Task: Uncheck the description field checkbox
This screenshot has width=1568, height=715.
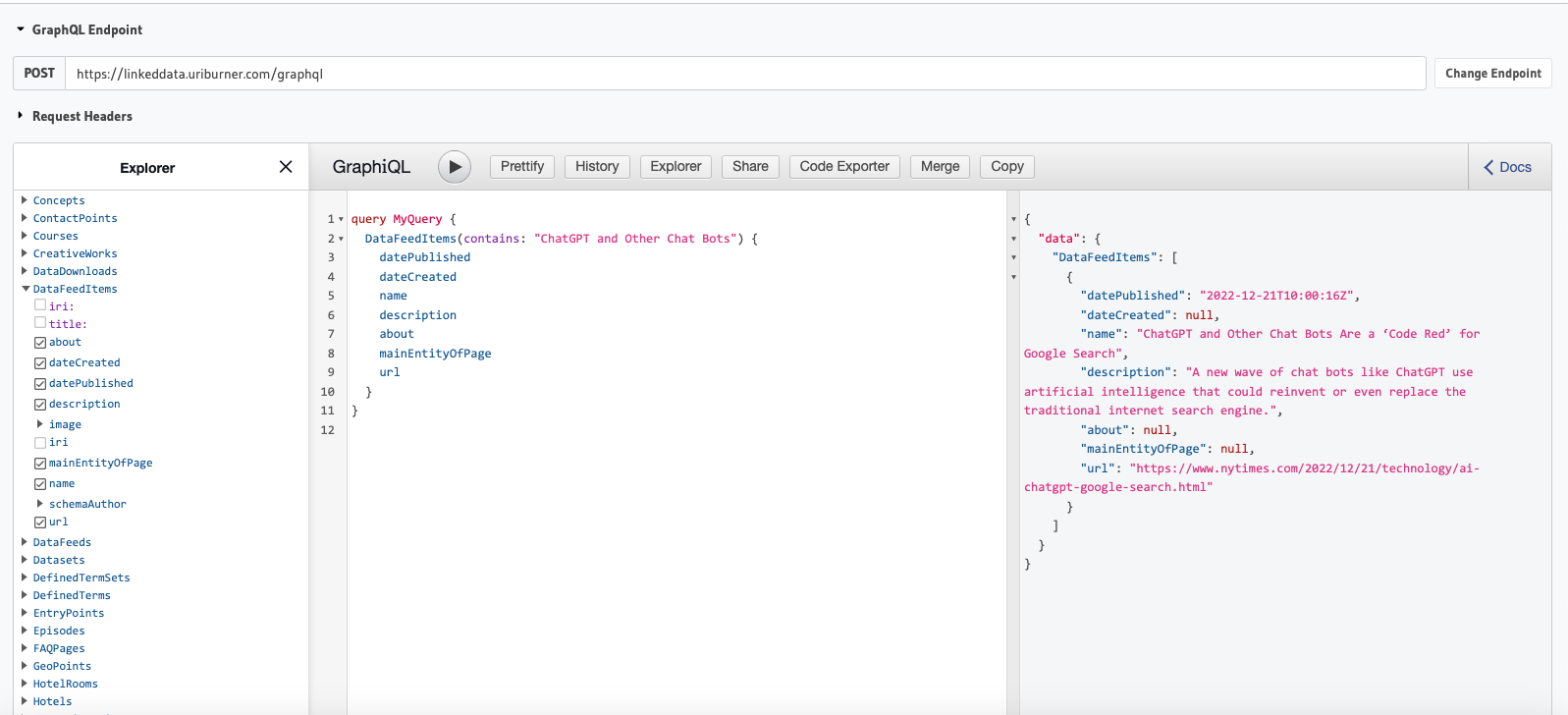Action: coord(40,405)
